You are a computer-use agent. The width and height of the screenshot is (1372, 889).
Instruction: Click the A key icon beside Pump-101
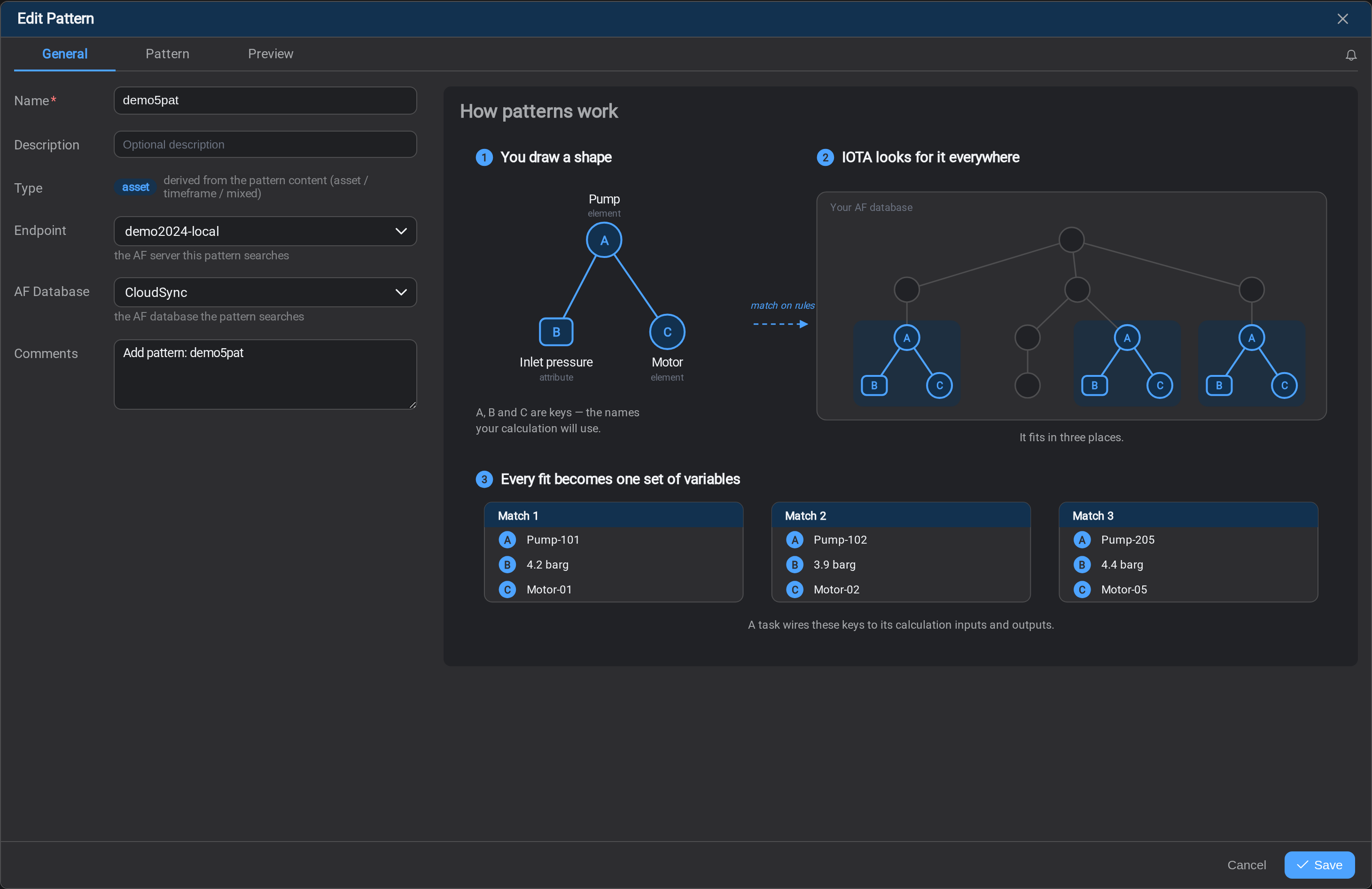coord(507,539)
